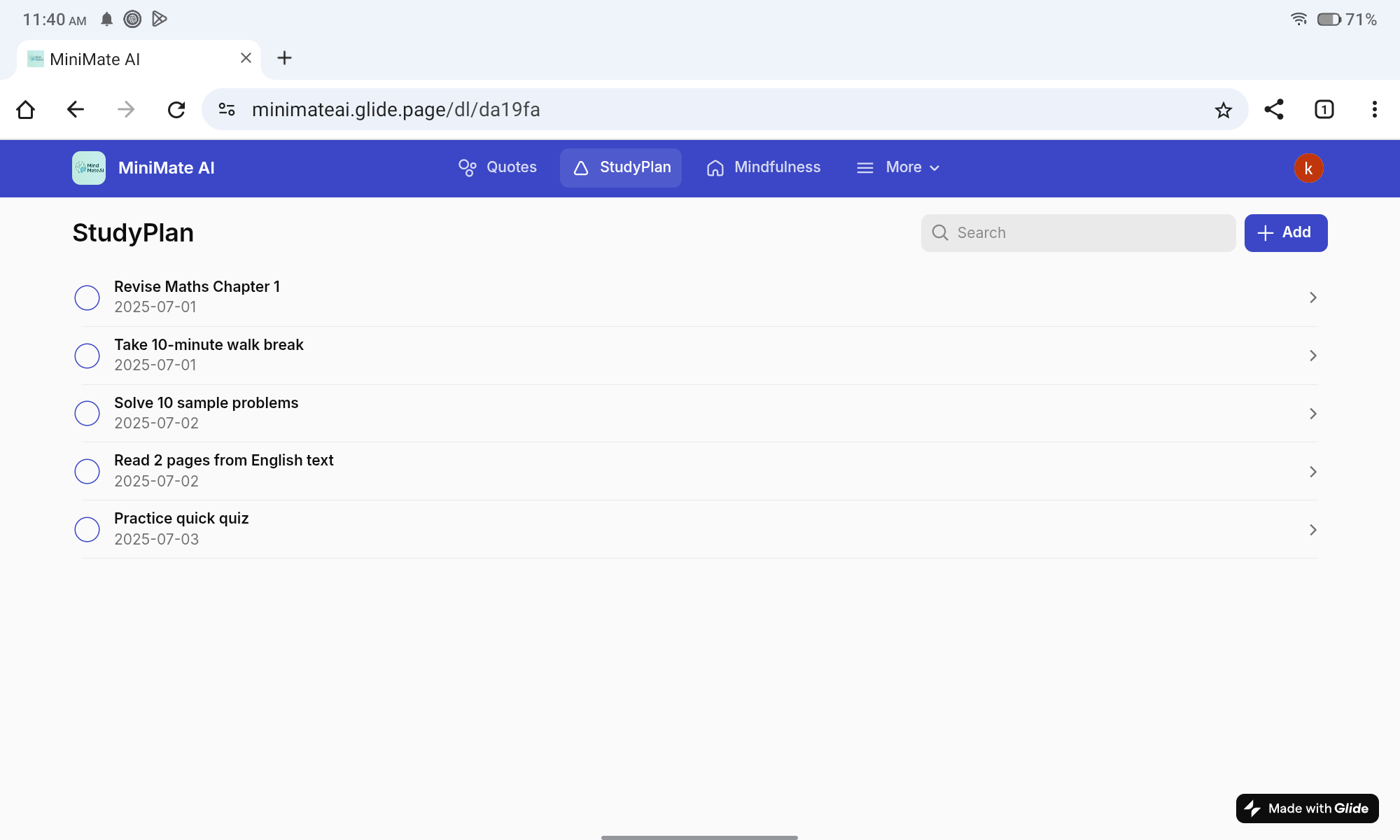Tick the 'Practice quick quiz' circle
1400x840 pixels.
pos(87,529)
